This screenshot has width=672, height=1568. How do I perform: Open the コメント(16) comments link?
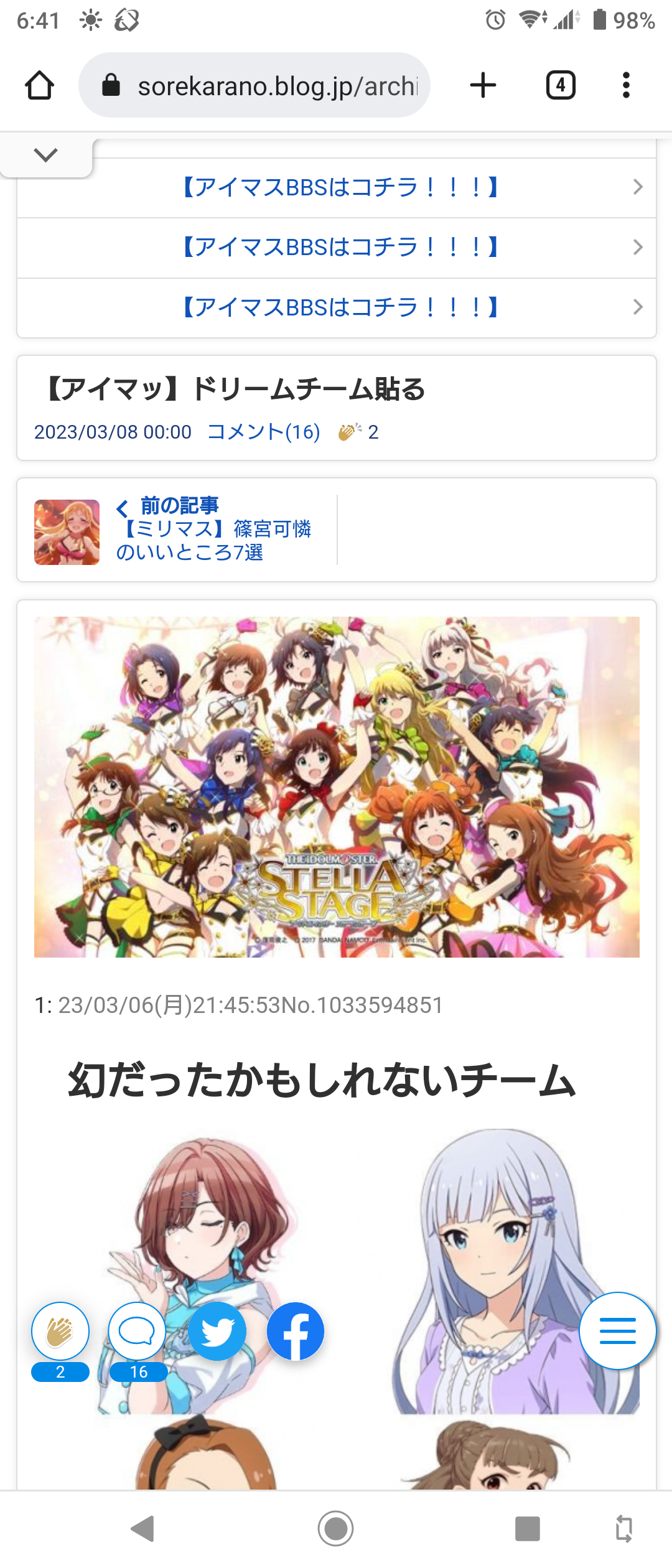[x=264, y=432]
